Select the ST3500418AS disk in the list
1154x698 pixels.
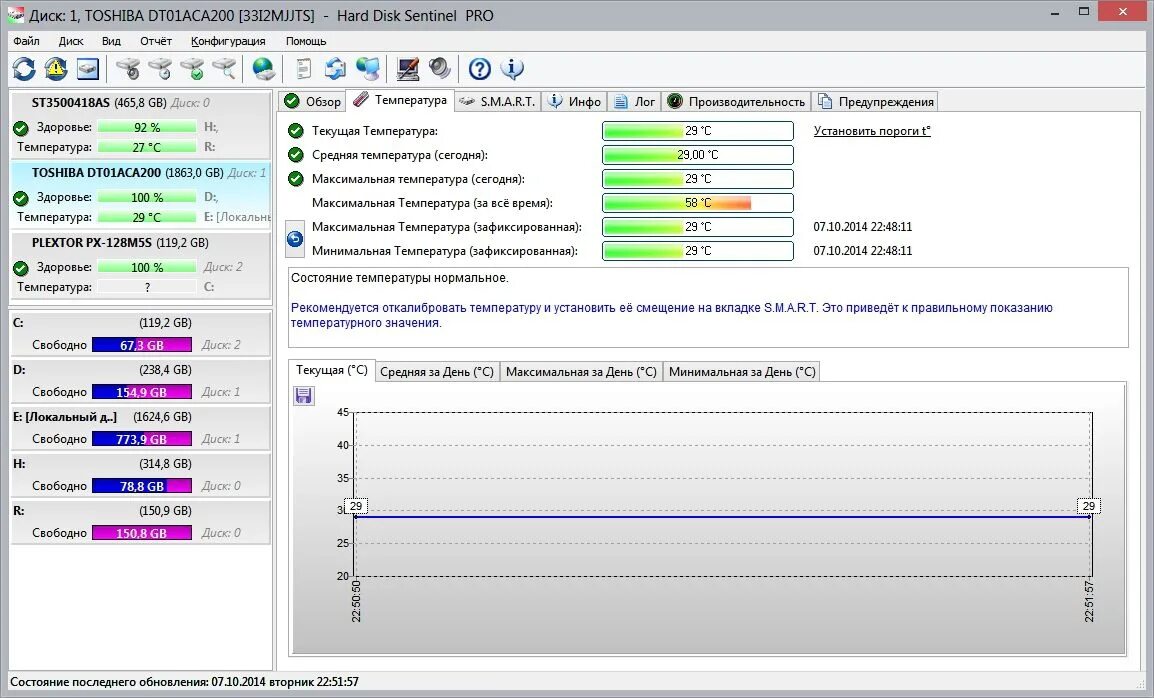point(140,124)
